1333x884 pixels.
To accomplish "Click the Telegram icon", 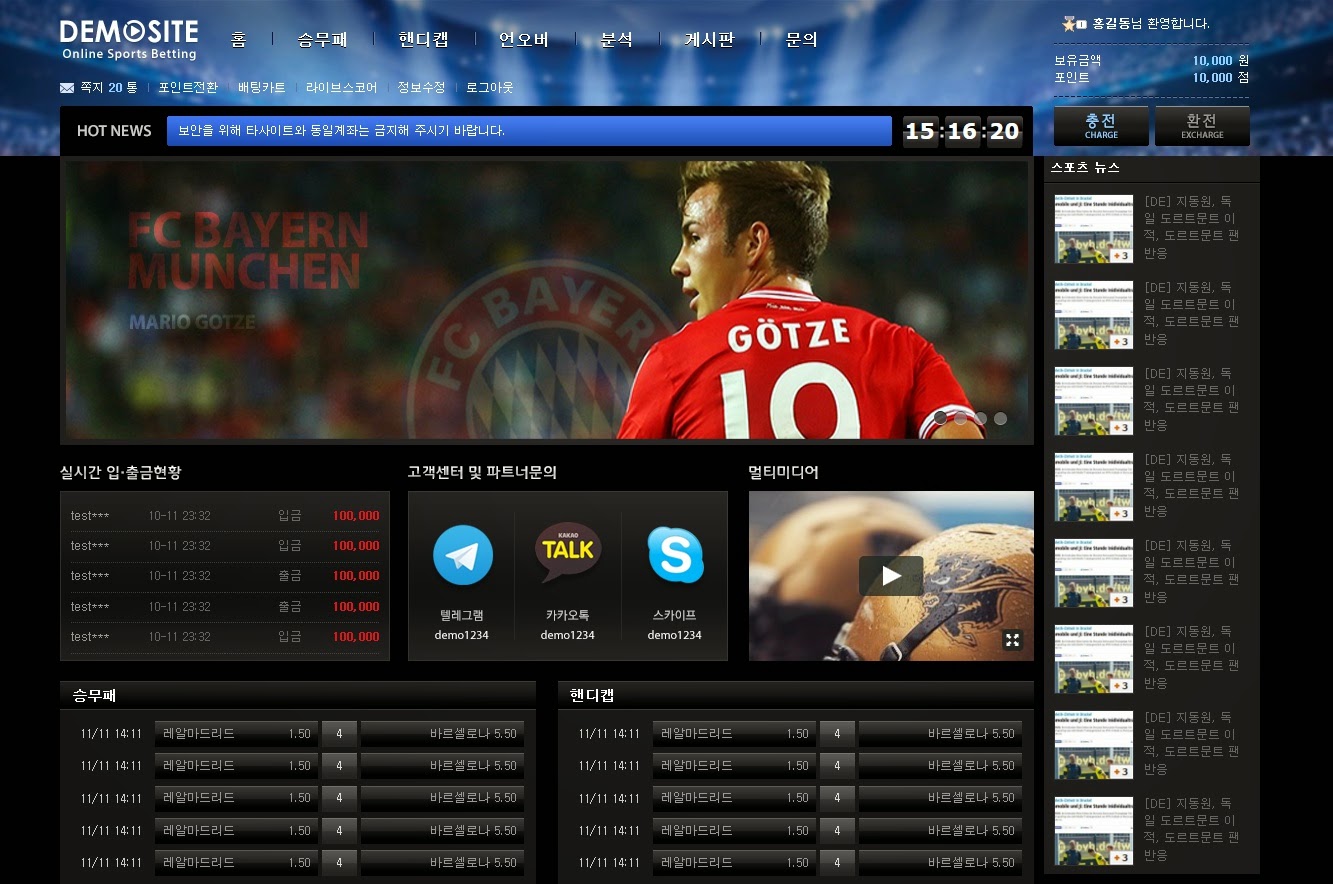I will pyautogui.click(x=462, y=555).
